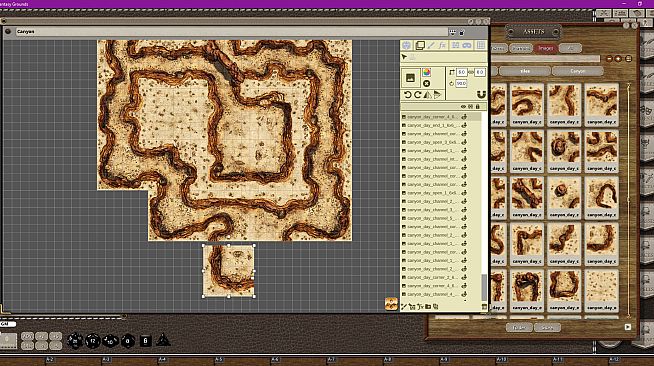
Task: Open the grid settings tool in image toolbar
Action: click(480, 45)
